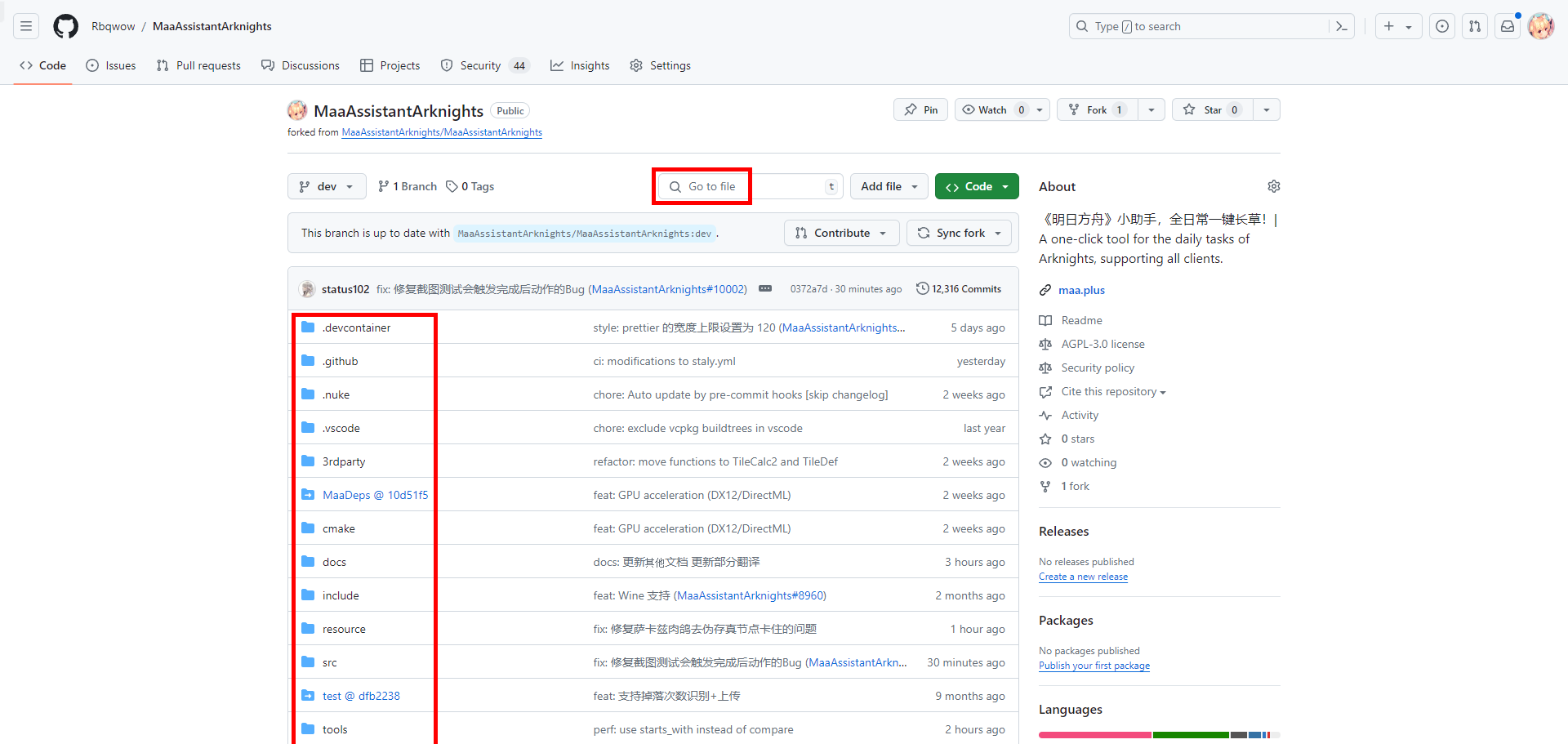Open the upstream MaaAssistantArknights fork link
This screenshot has width=1568, height=744.
442,132
